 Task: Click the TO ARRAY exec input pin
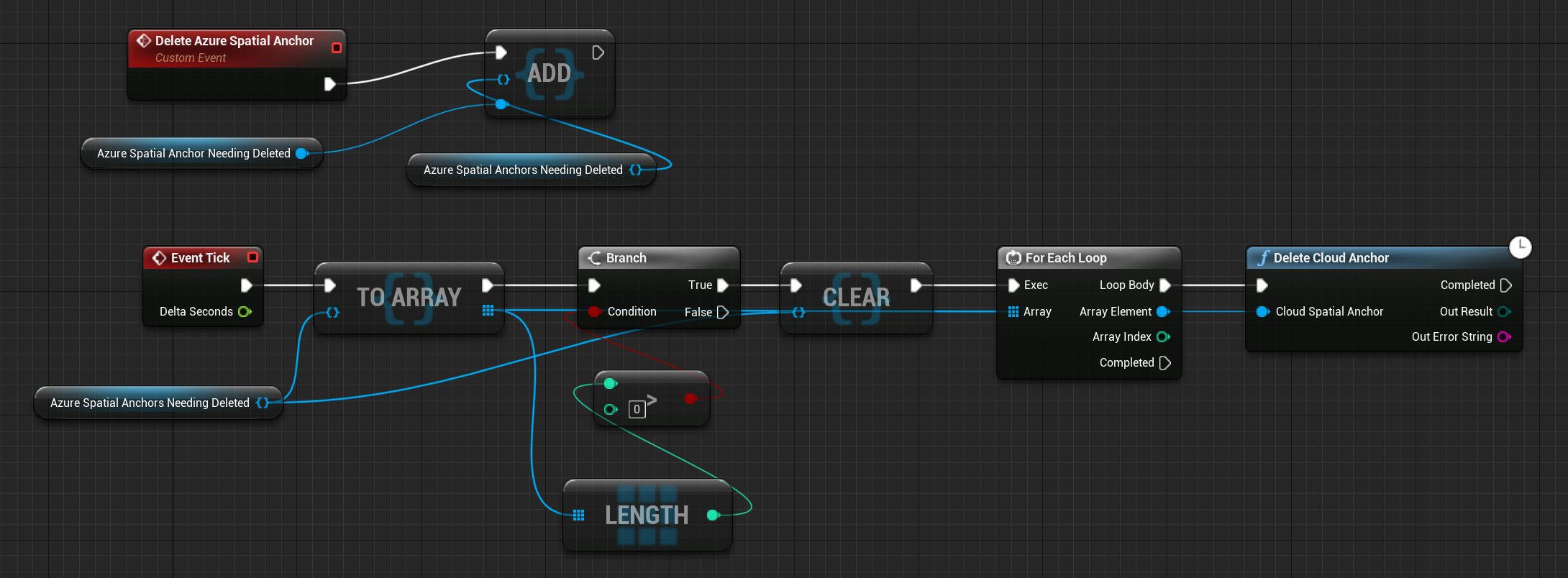(330, 285)
